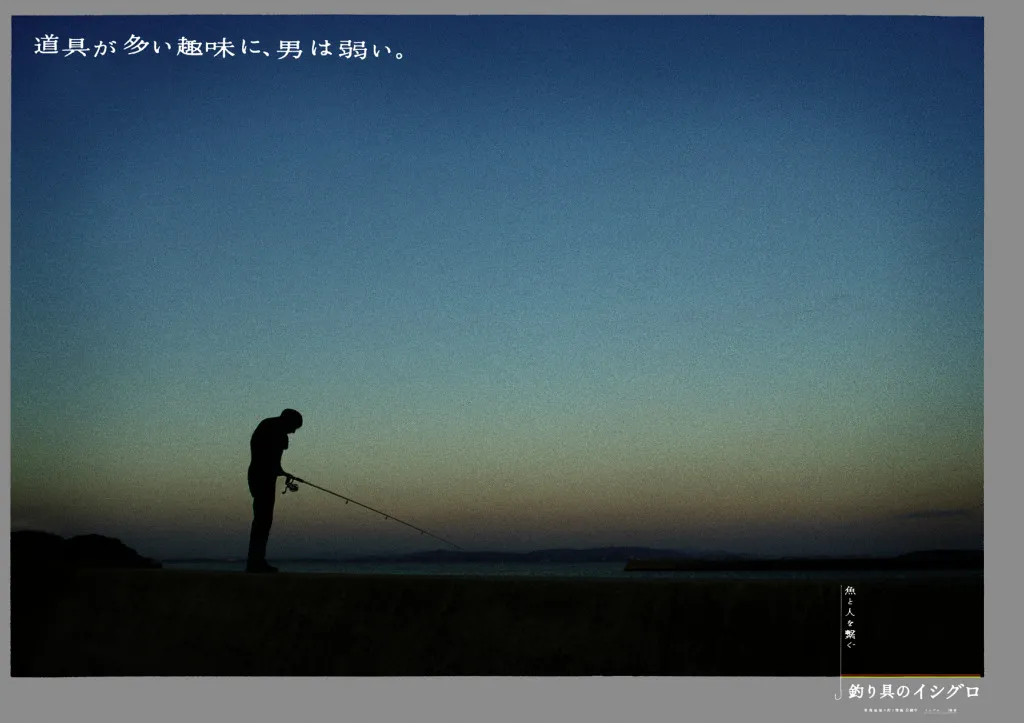Click the tiny caption line beneath the "釣り具のイシグロ" logo
This screenshot has width=1024, height=723.
(x=910, y=710)
